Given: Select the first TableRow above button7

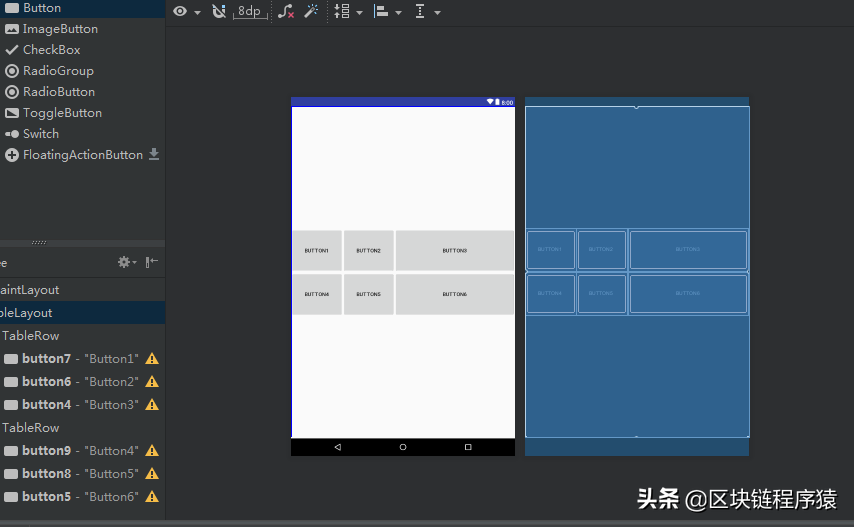Looking at the screenshot, I should pyautogui.click(x=82, y=335).
